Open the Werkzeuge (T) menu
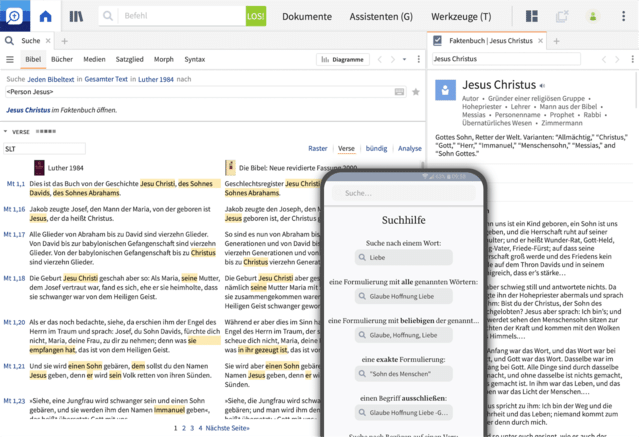The image size is (639, 437). tap(461, 16)
